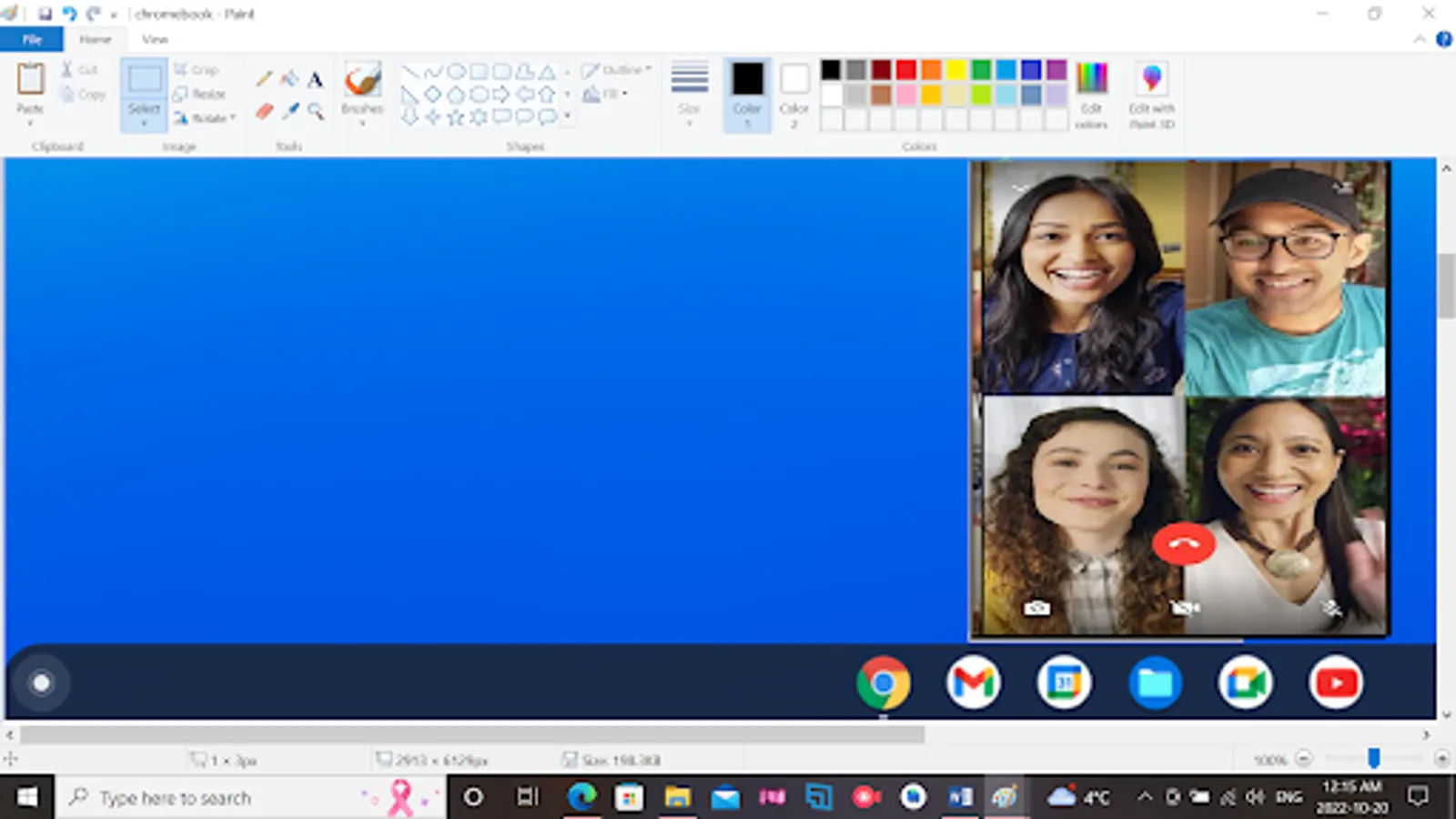
Task: Pick the red color swatch
Action: pyautogui.click(x=905, y=70)
